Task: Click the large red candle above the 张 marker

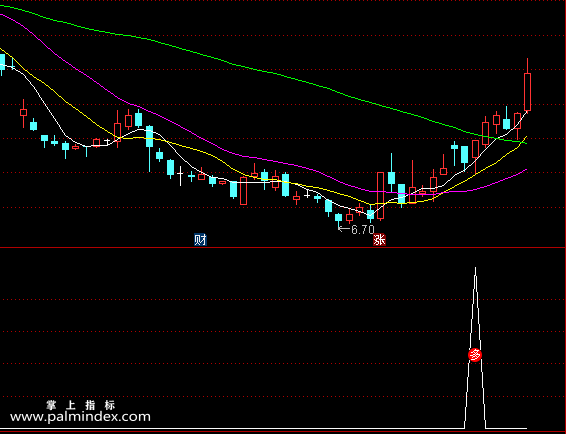Action: 380,195
